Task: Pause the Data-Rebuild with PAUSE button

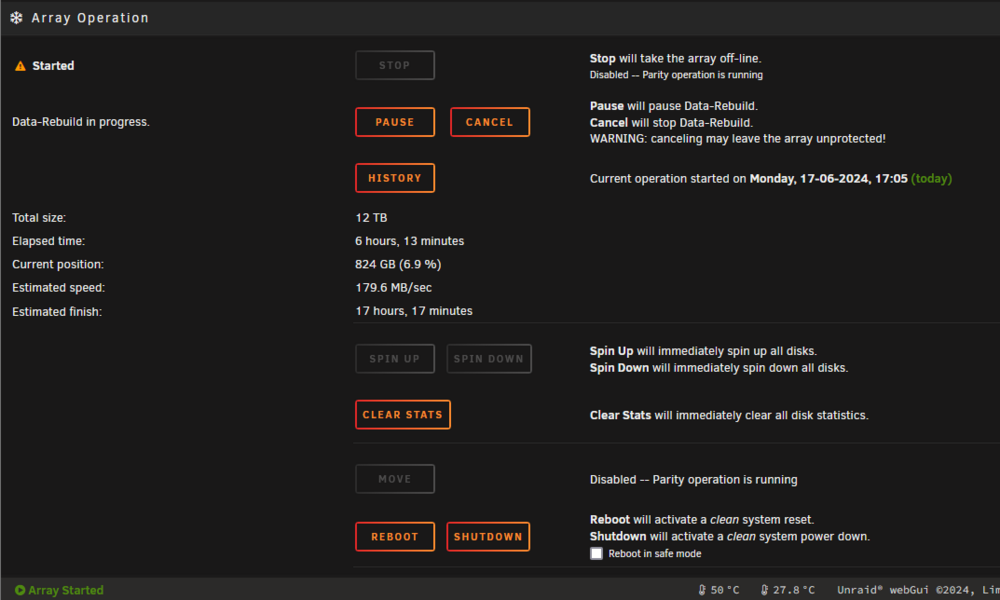Action: point(395,122)
